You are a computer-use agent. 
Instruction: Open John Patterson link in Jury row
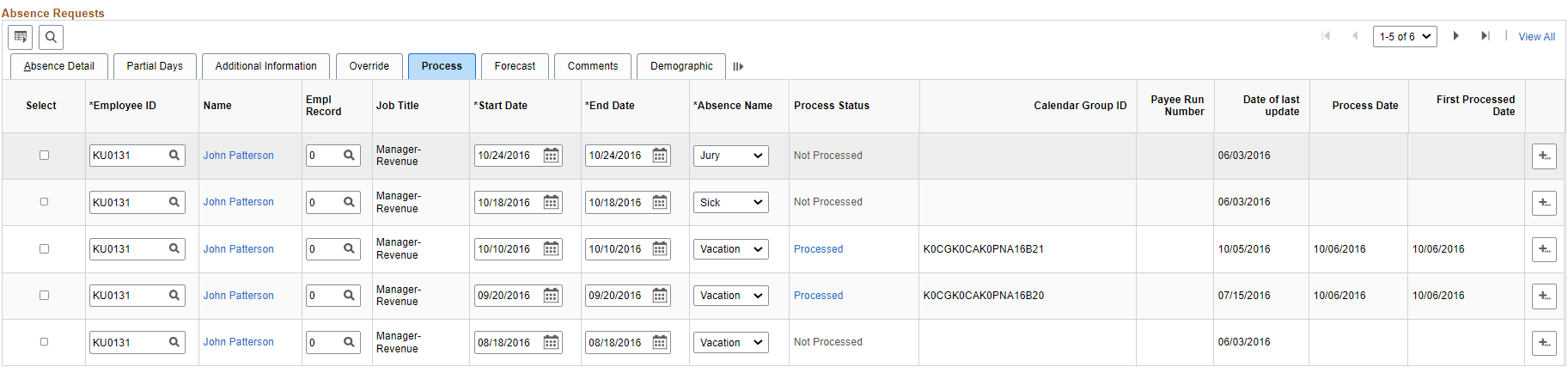click(238, 156)
